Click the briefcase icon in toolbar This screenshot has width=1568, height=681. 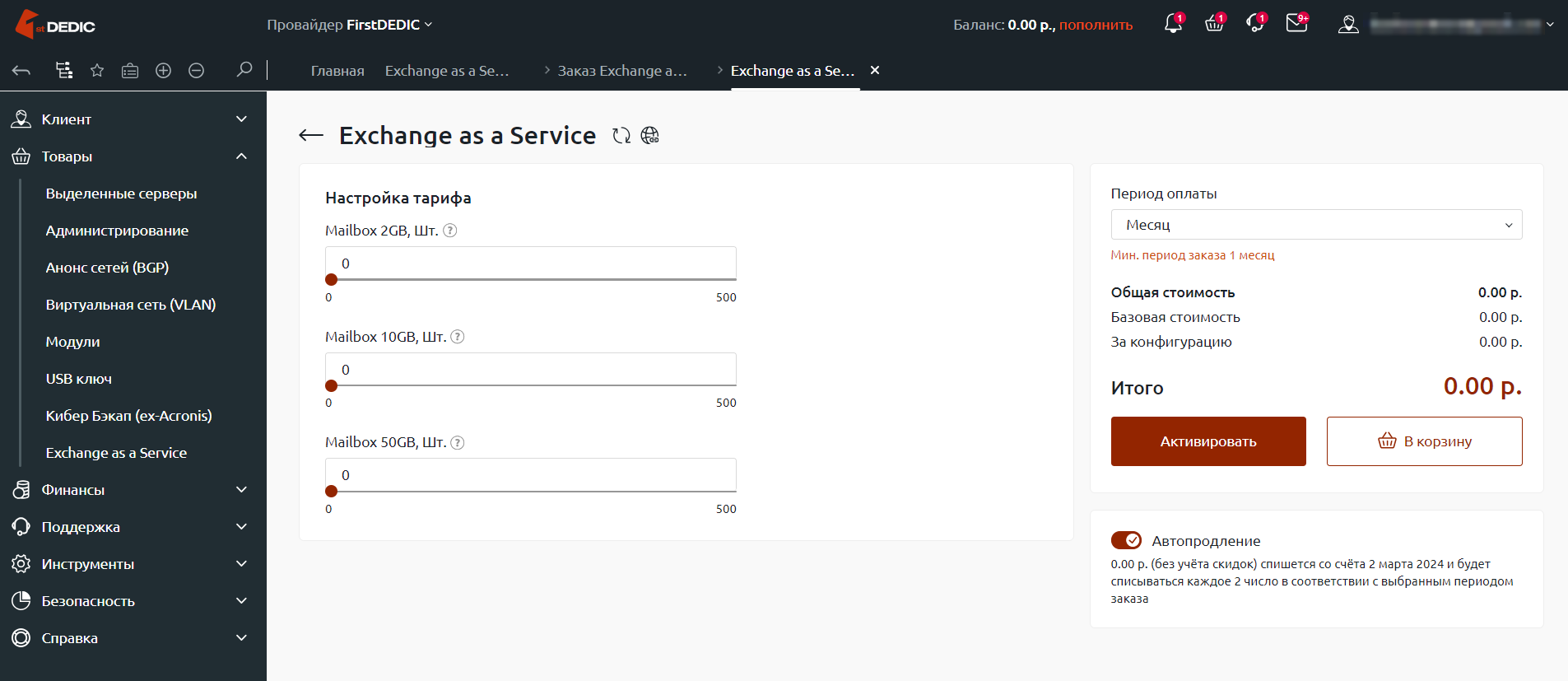130,71
